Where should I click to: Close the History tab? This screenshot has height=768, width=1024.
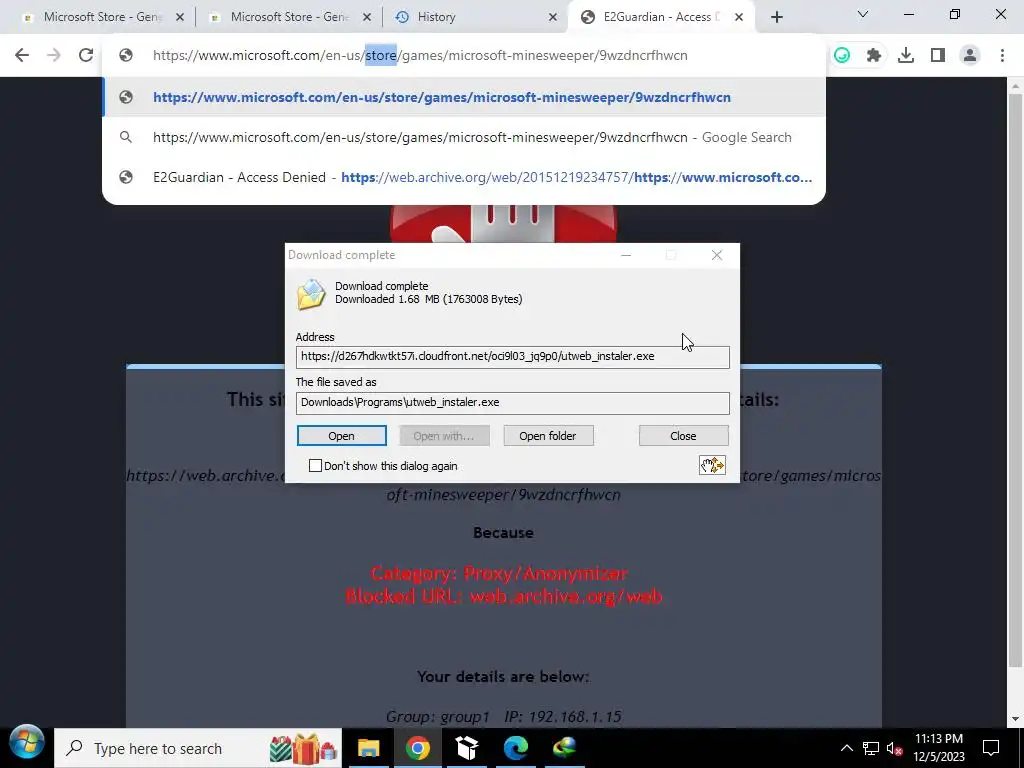point(552,18)
